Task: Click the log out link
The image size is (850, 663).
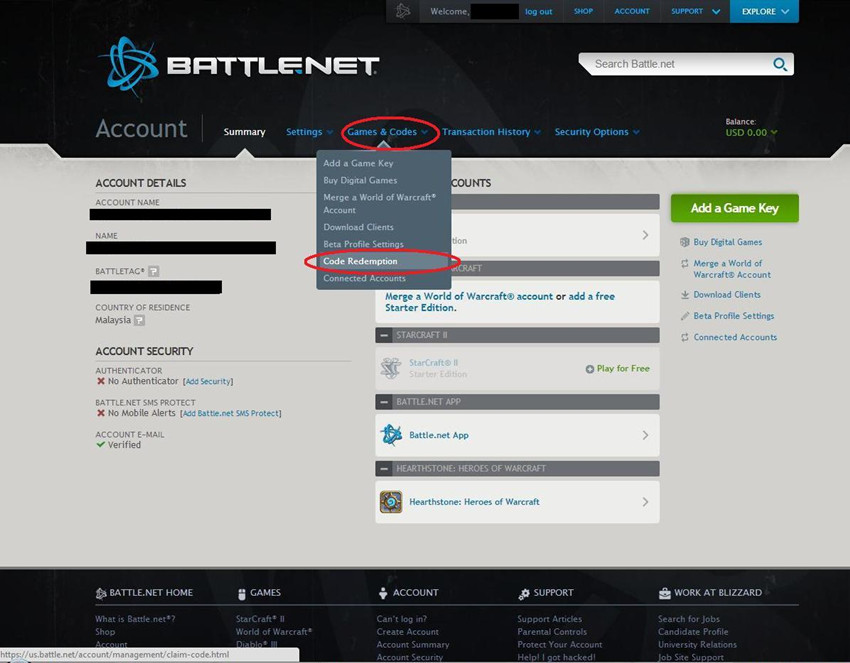Action: click(x=538, y=12)
